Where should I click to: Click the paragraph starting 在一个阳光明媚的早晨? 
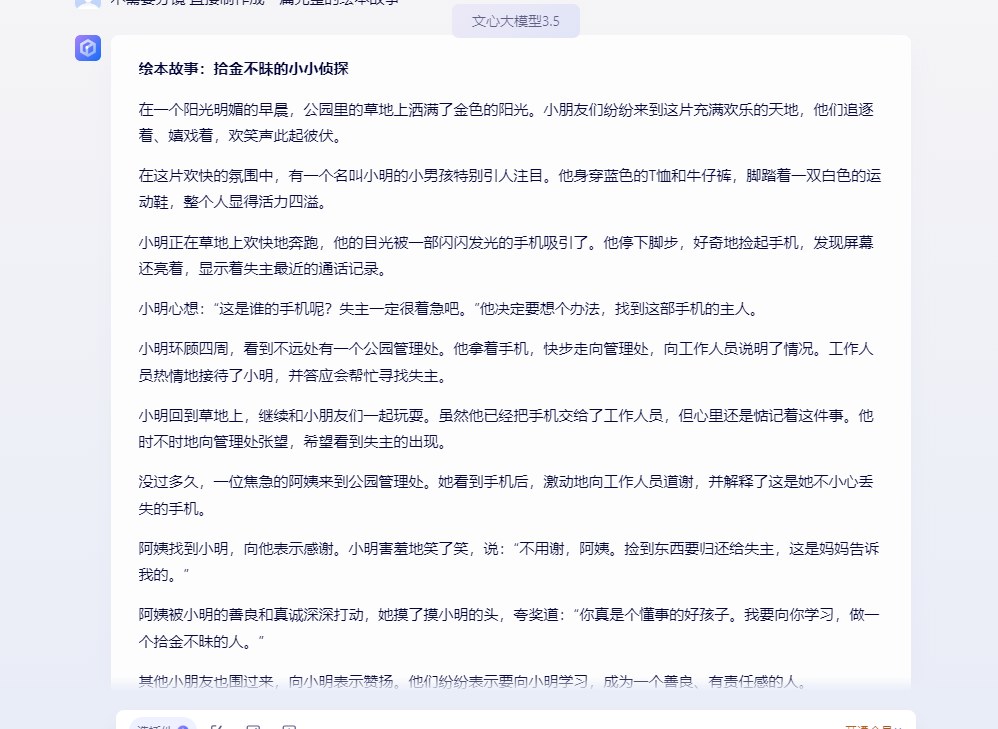click(x=507, y=123)
